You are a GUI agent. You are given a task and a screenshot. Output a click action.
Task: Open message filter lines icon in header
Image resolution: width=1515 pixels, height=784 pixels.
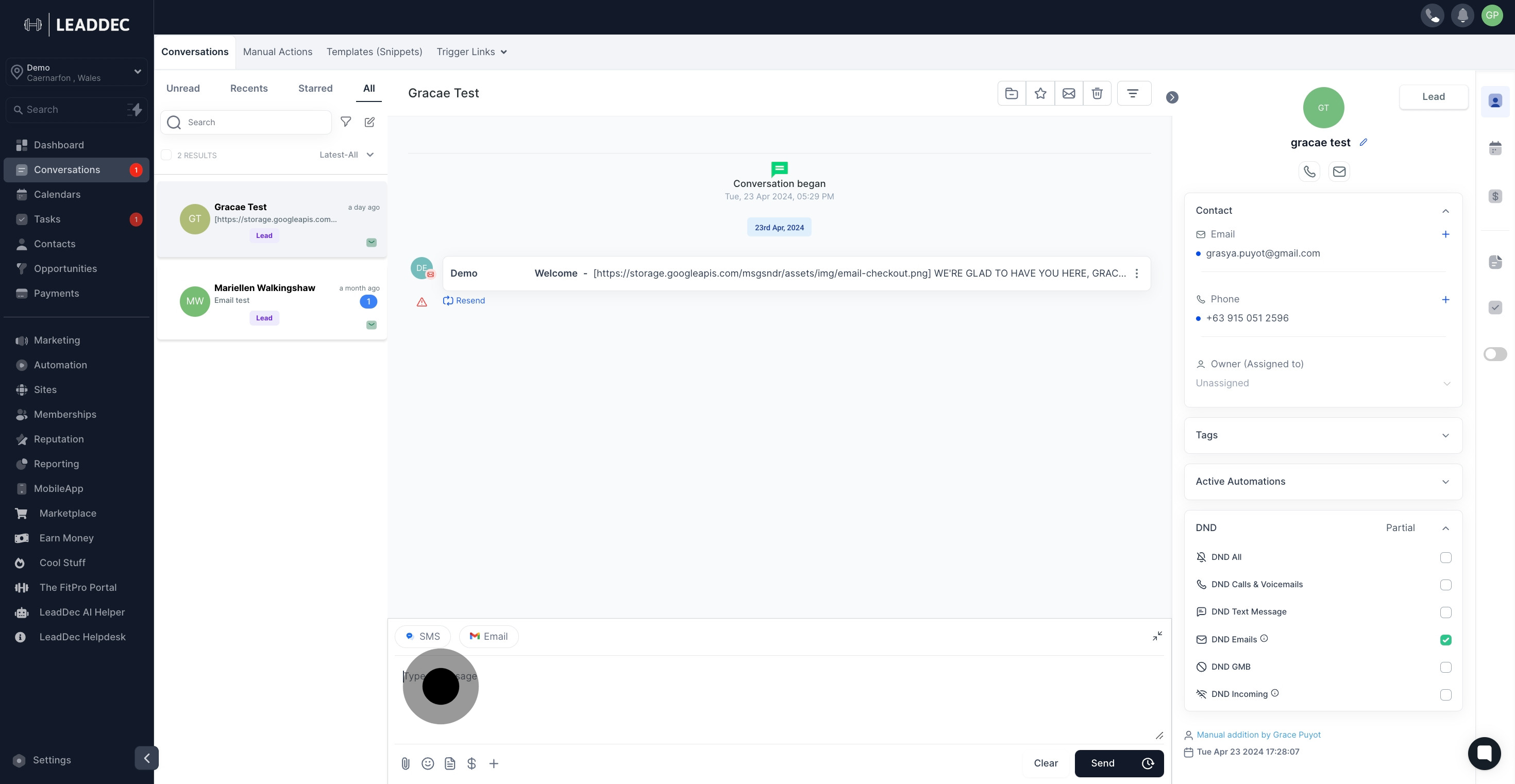point(1133,93)
